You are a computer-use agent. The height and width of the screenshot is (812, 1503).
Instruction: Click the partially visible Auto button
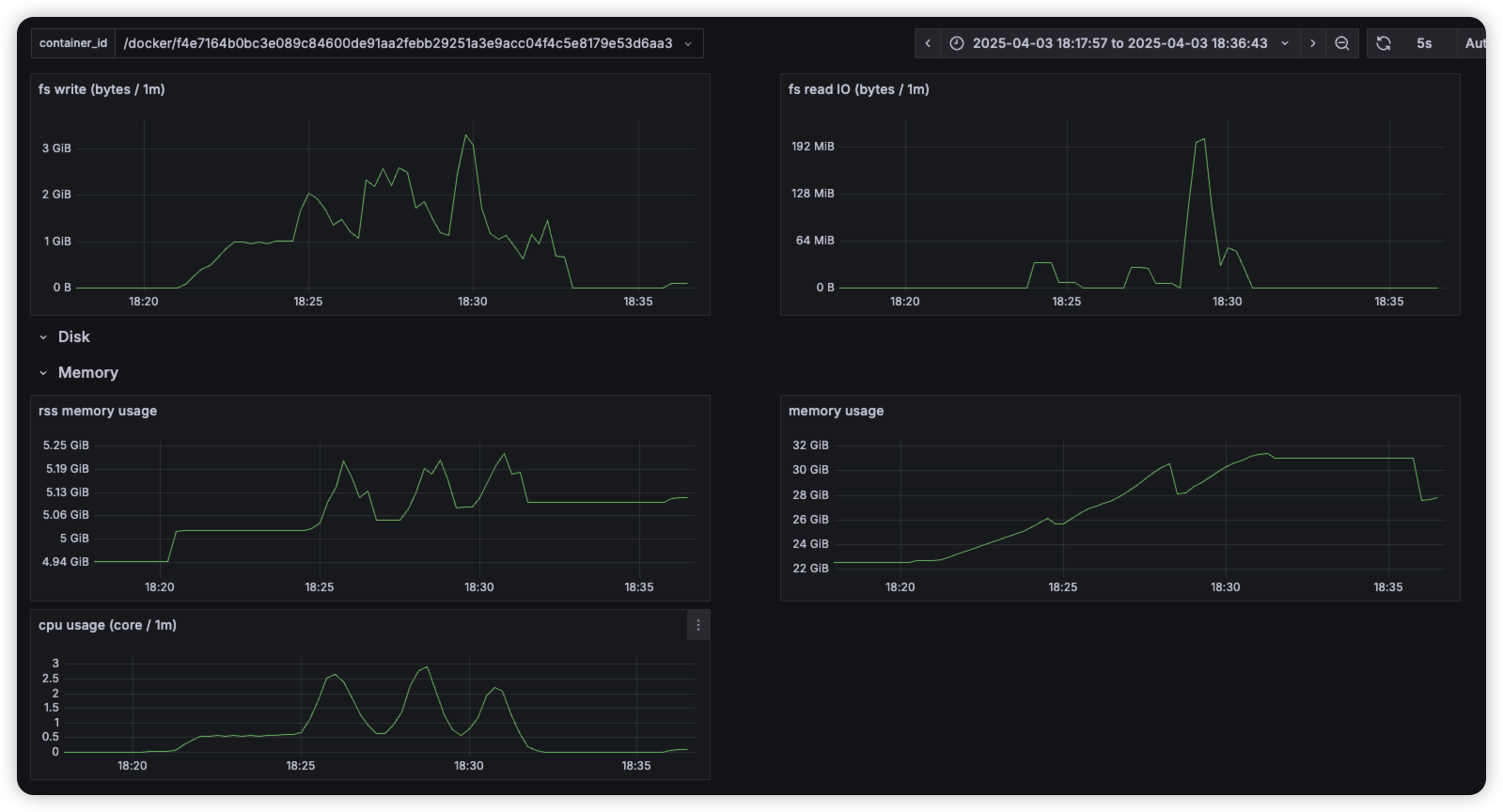pyautogui.click(x=1474, y=43)
